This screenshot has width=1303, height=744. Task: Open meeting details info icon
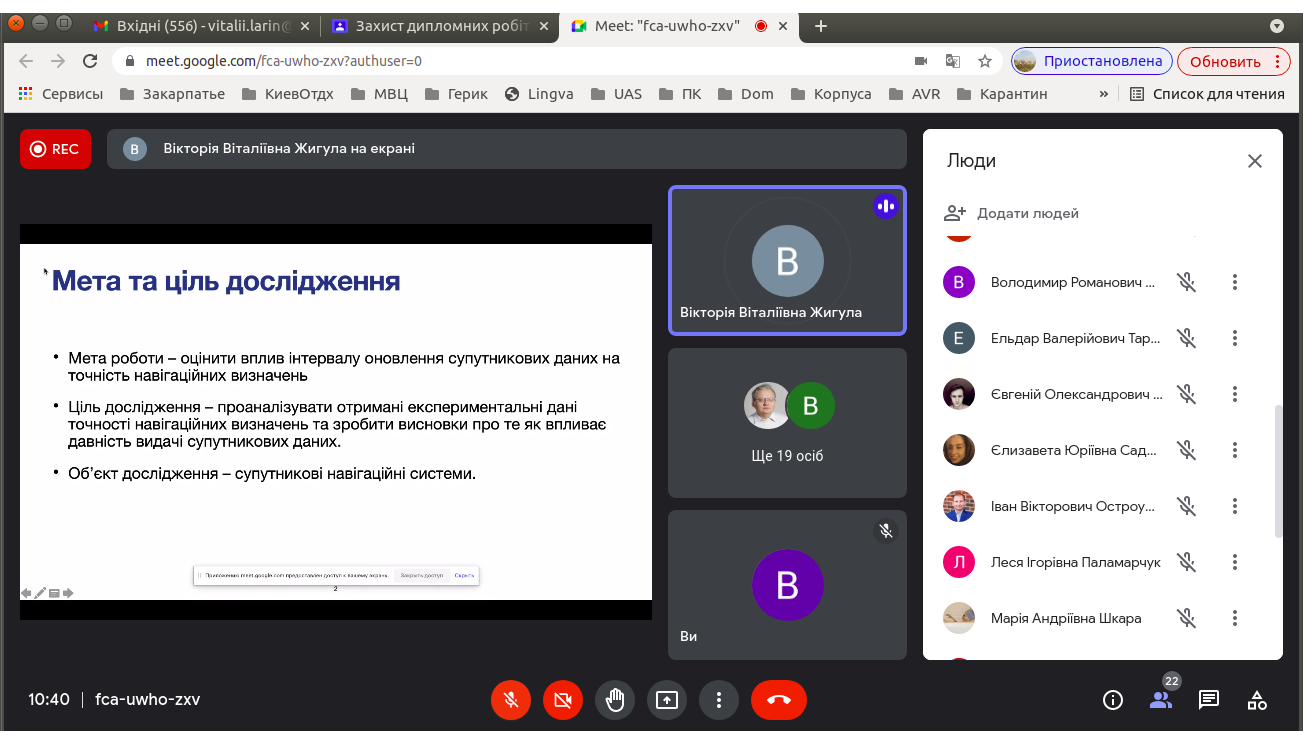[1113, 700]
